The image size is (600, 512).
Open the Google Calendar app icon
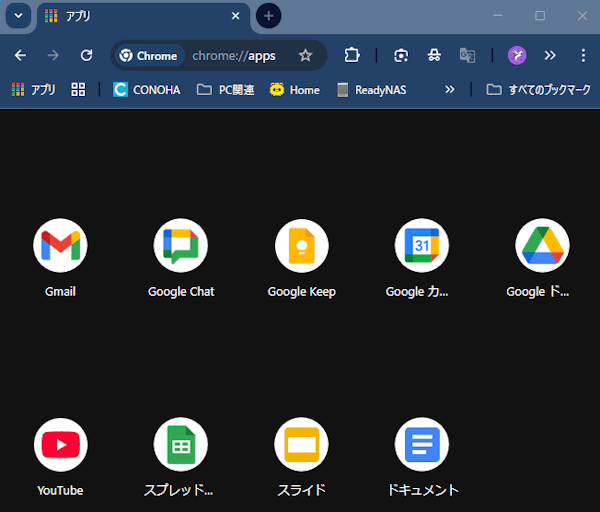pos(422,245)
